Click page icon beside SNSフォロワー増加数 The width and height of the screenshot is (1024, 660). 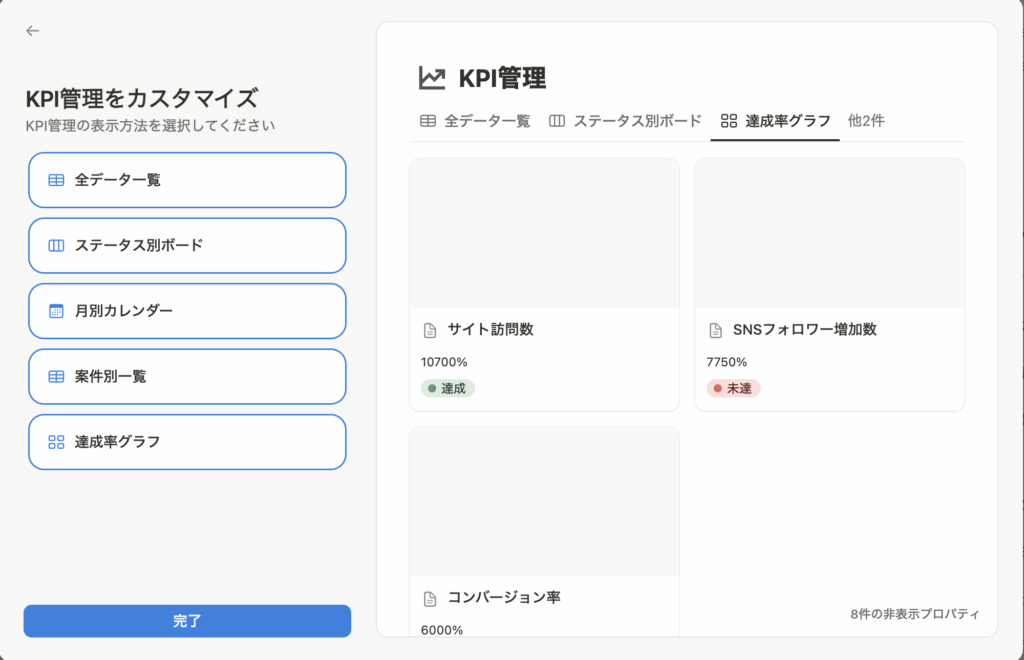click(715, 330)
